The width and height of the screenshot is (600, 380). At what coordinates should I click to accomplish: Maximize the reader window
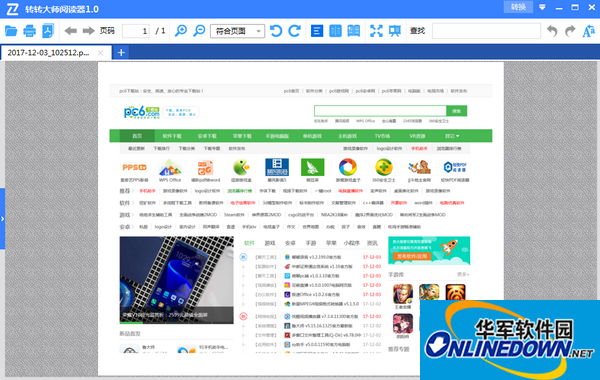pos(575,7)
